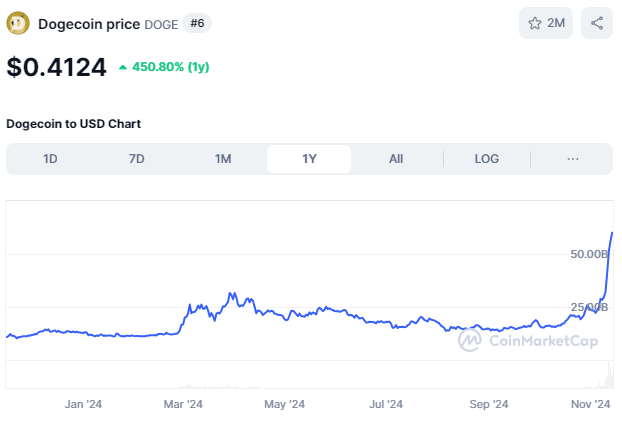Add Dogecoin to watchlist via star button
The width and height of the screenshot is (622, 428).
pyautogui.click(x=545, y=23)
